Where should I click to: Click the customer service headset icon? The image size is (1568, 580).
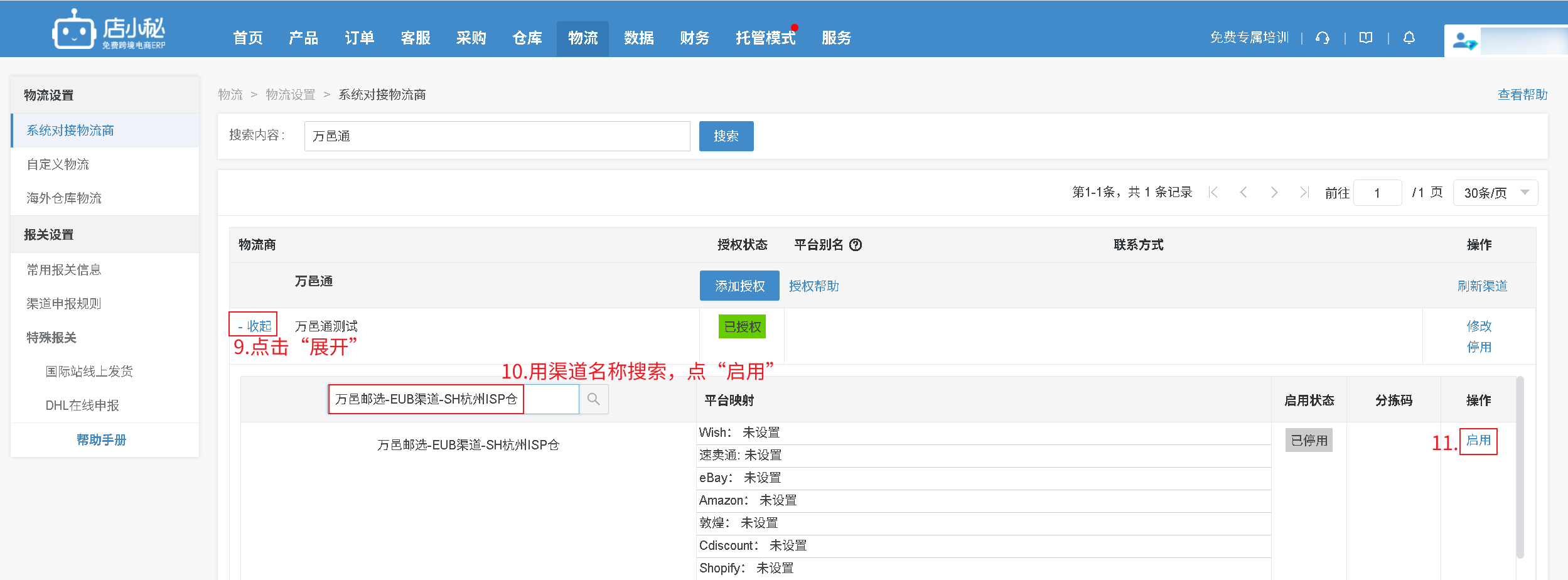point(1323,38)
